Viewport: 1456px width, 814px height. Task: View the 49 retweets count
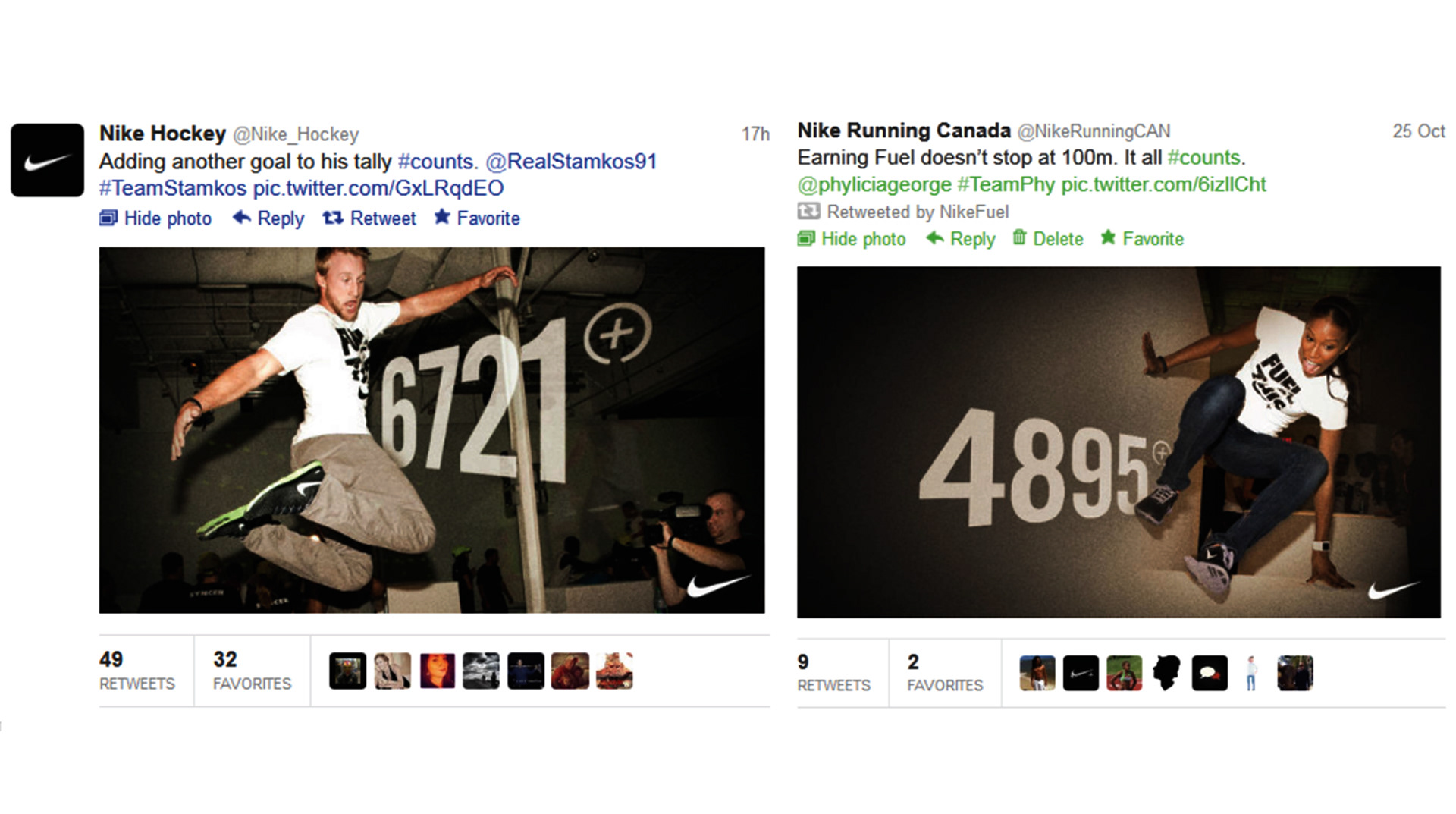pos(137,671)
